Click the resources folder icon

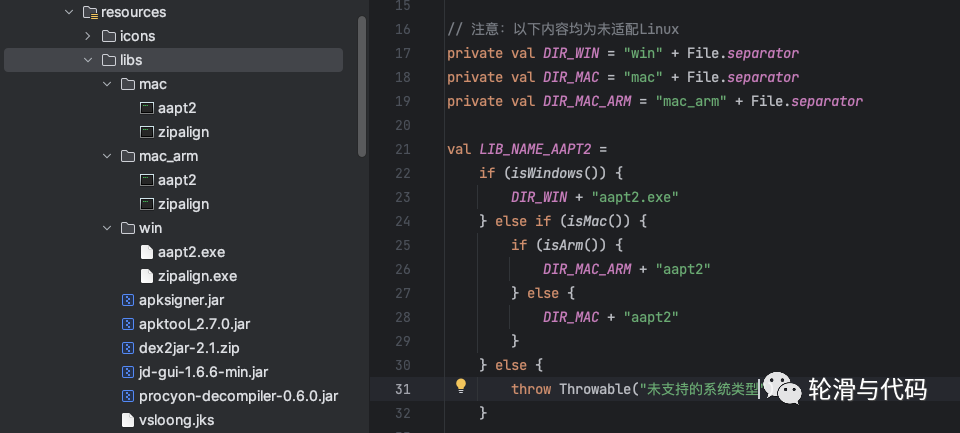coord(90,12)
